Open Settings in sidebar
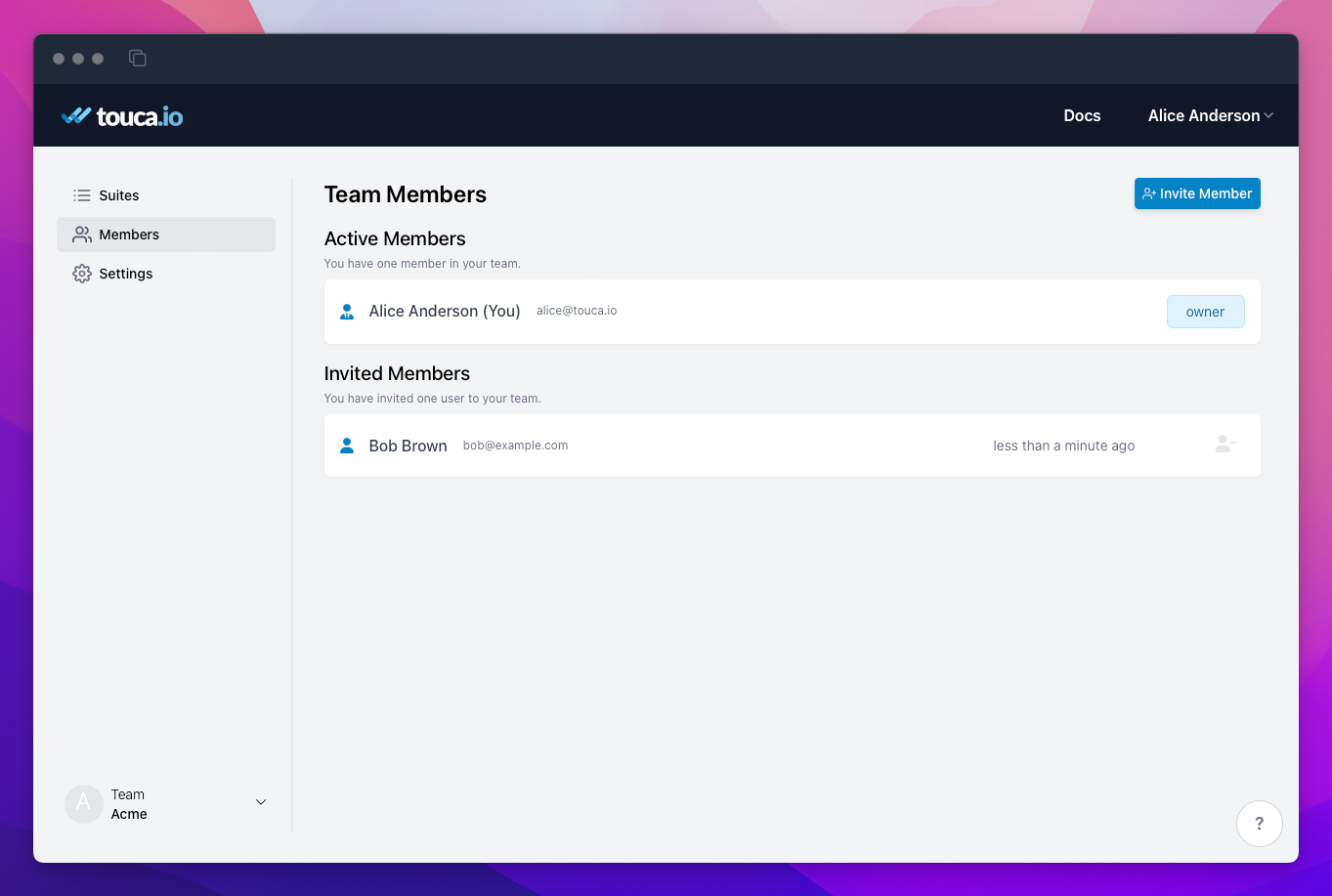Screen dimensions: 1332x896 [166, 274]
